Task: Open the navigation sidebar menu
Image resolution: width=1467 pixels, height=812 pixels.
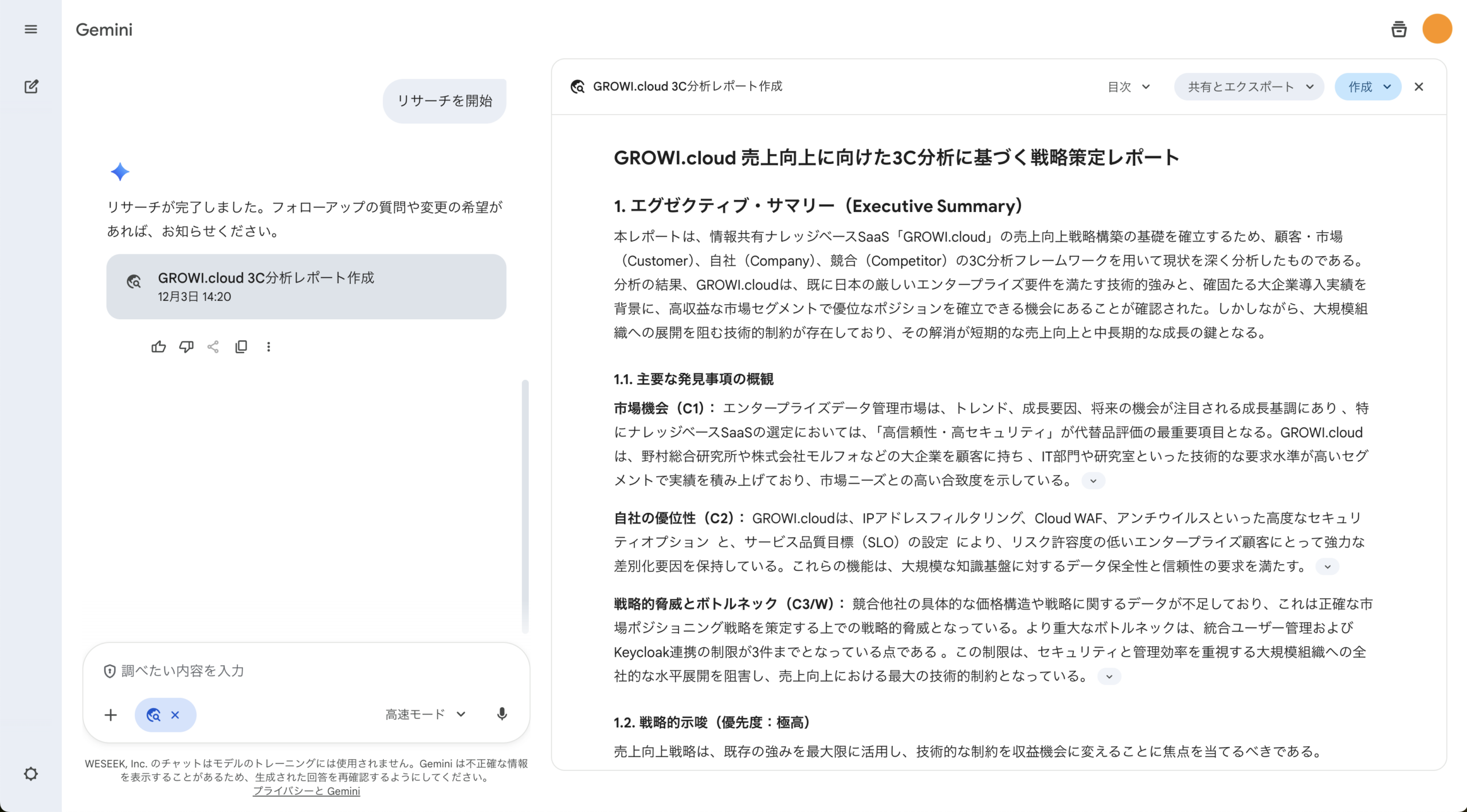Action: coord(31,29)
